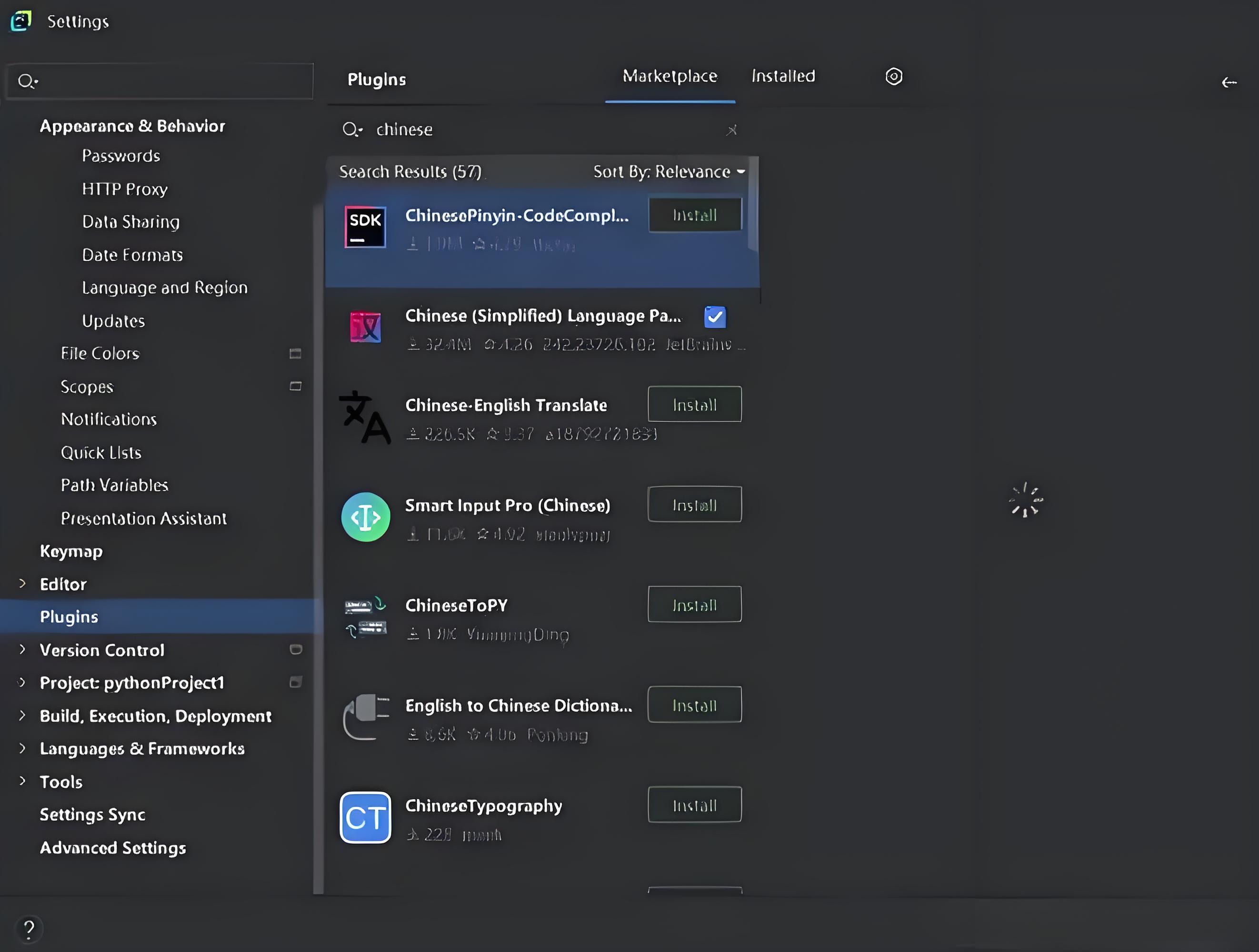The height and width of the screenshot is (952, 1259).
Task: Expand the Version Control section
Action: 22,649
